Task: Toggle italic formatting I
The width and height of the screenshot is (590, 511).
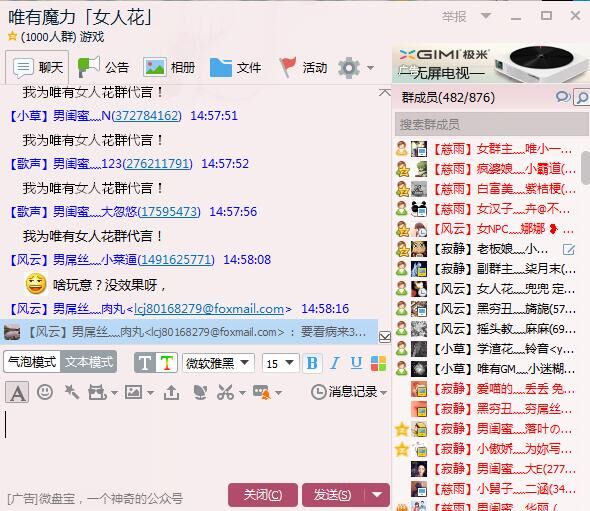Action: (x=335, y=363)
